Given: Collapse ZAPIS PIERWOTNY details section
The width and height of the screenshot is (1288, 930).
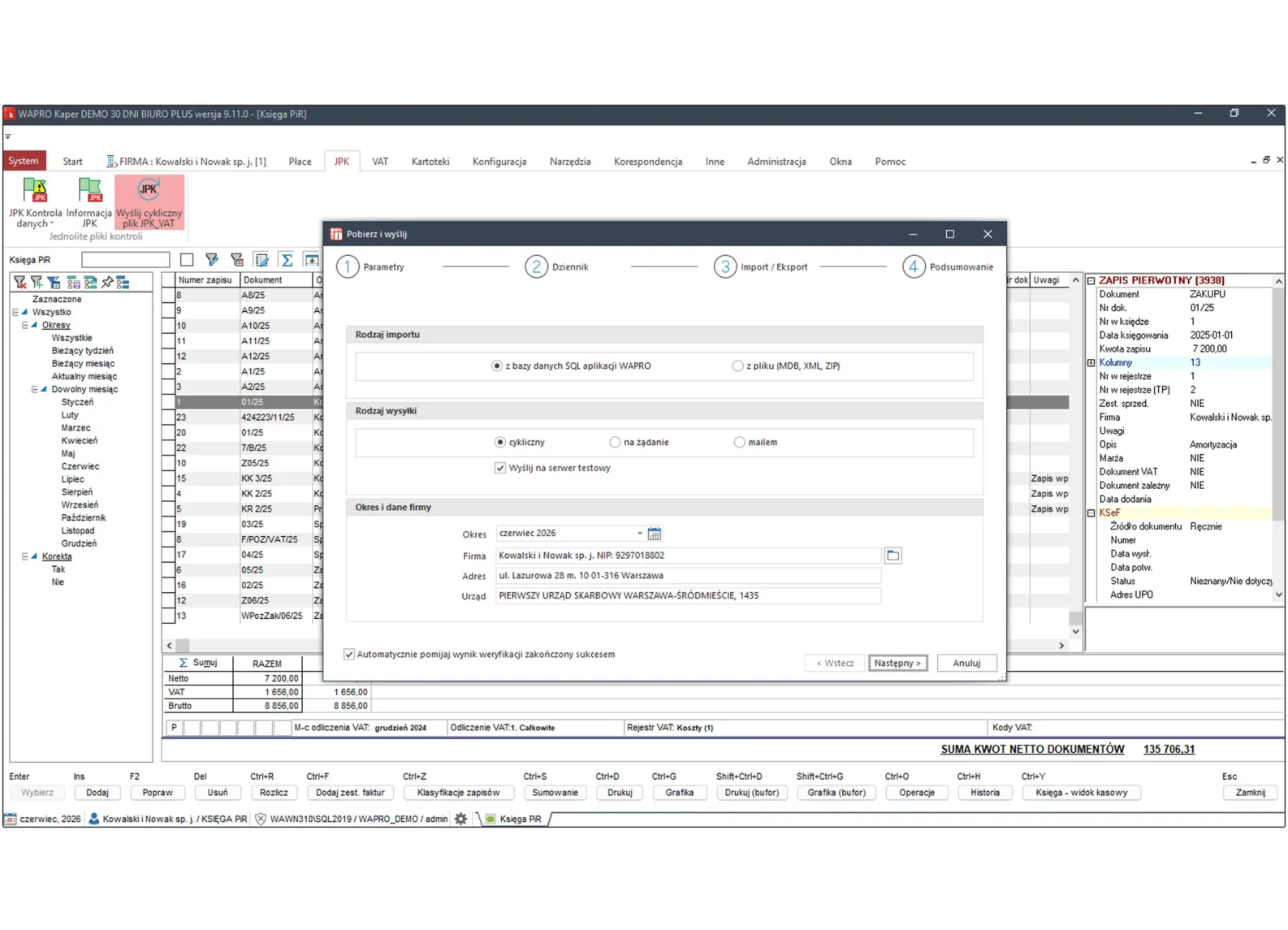Looking at the screenshot, I should 1091,281.
